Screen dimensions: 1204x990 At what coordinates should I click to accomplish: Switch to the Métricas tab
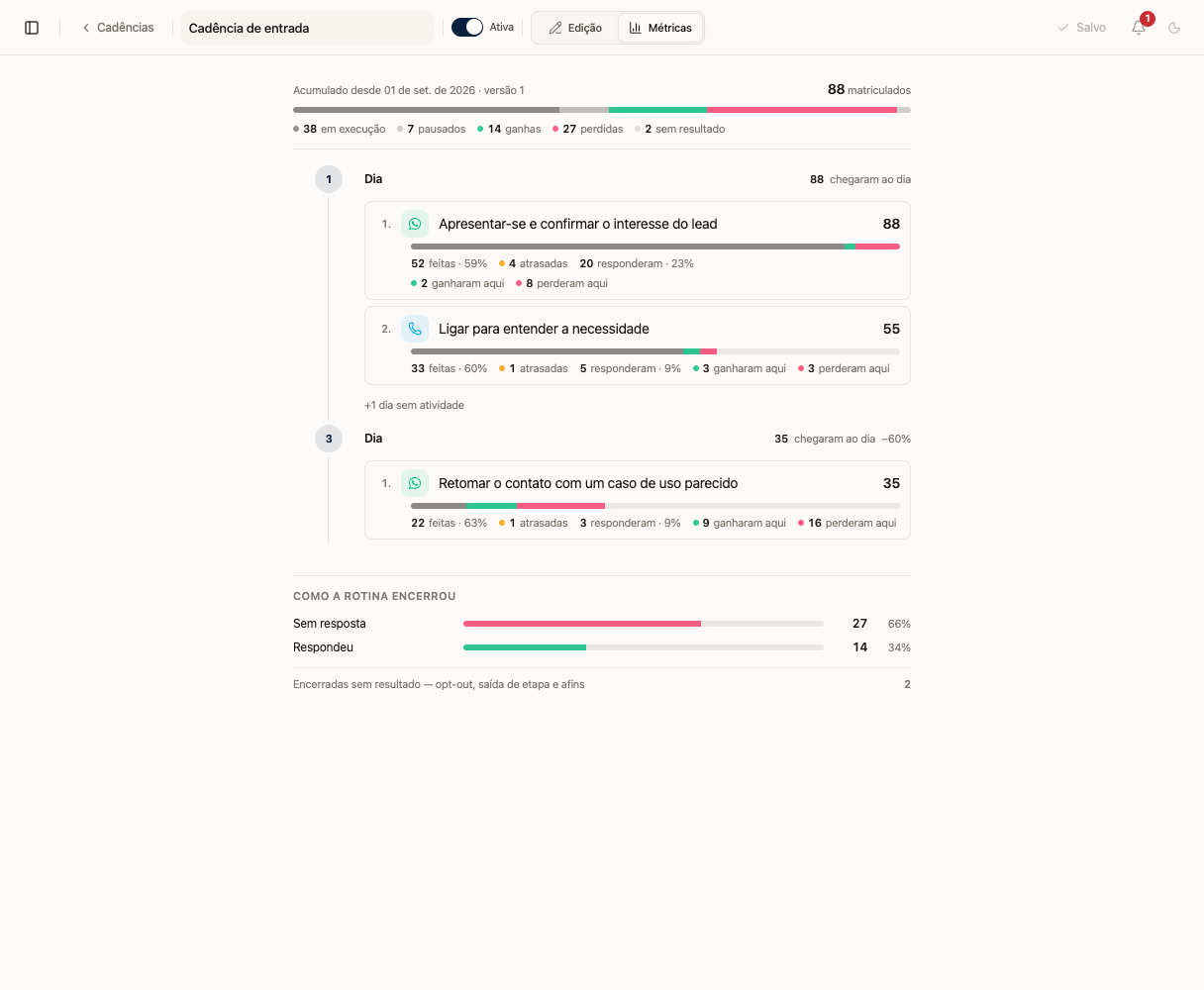coord(660,28)
